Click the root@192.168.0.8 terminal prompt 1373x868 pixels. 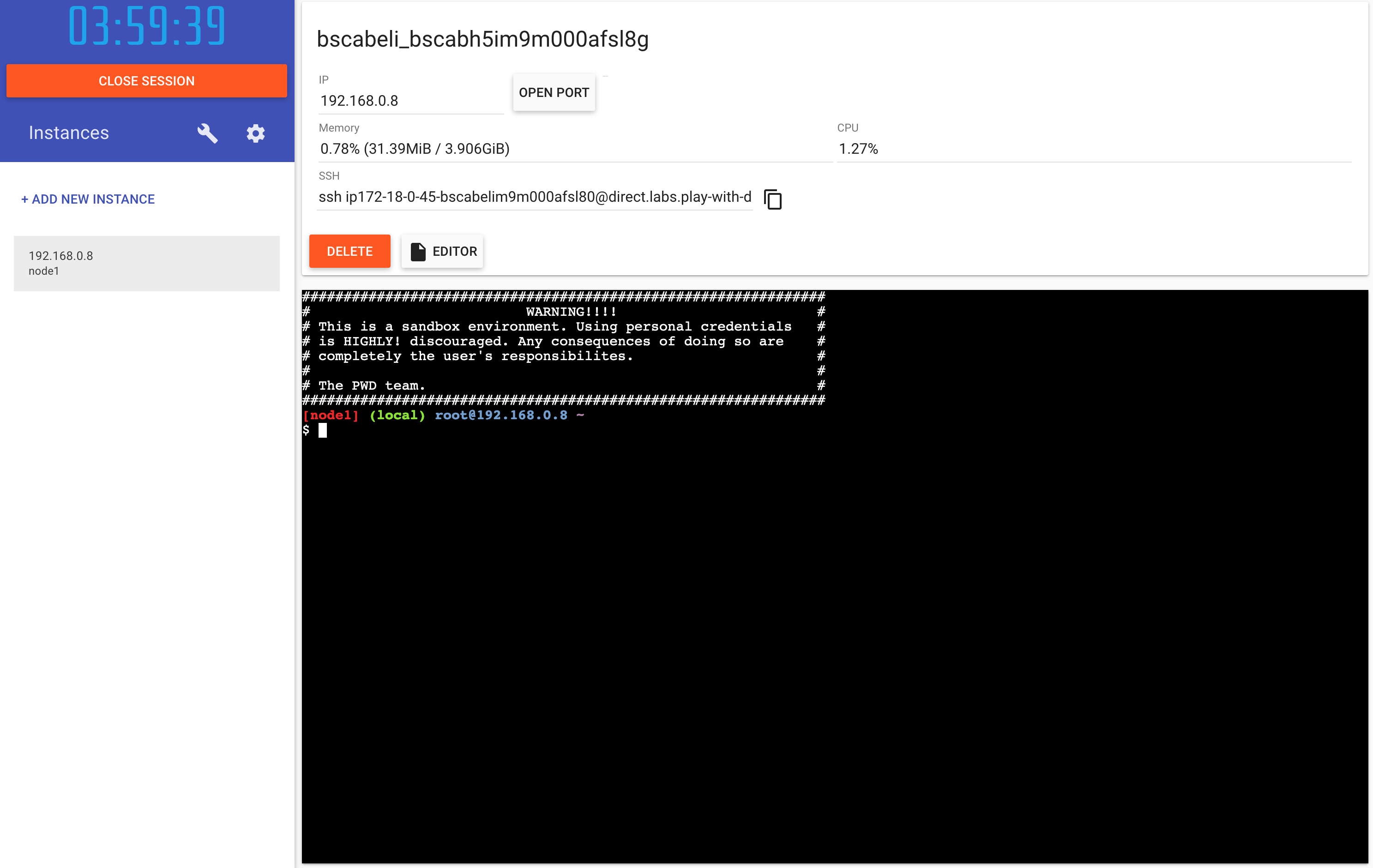point(501,415)
